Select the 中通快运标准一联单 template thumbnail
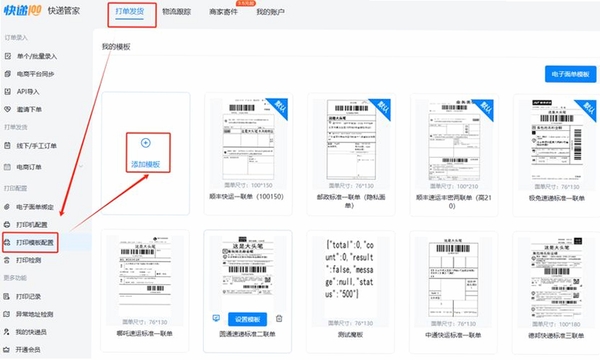The width and height of the screenshot is (600, 360). (x=453, y=277)
